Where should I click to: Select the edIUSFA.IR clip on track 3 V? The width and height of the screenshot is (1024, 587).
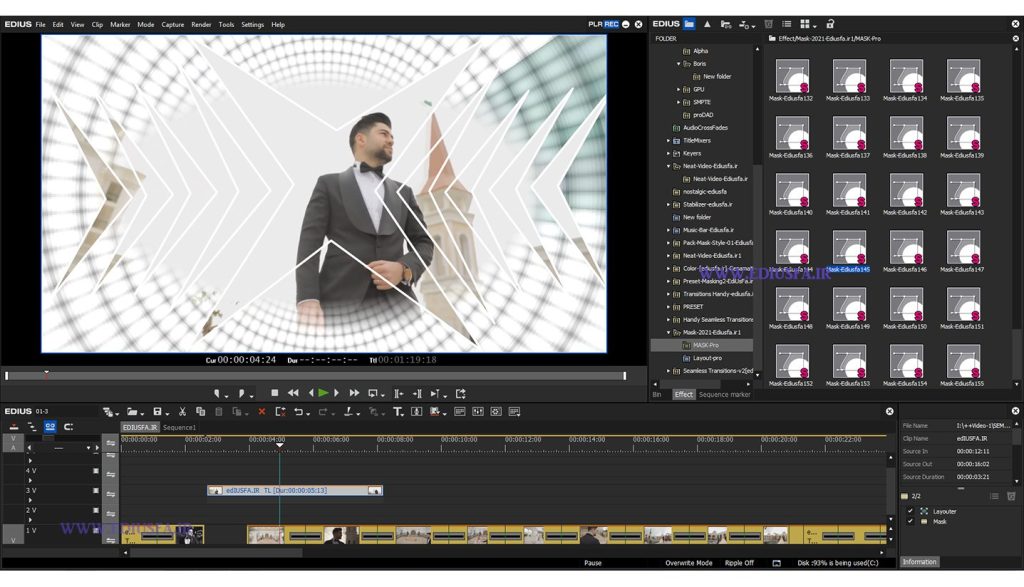(295, 490)
